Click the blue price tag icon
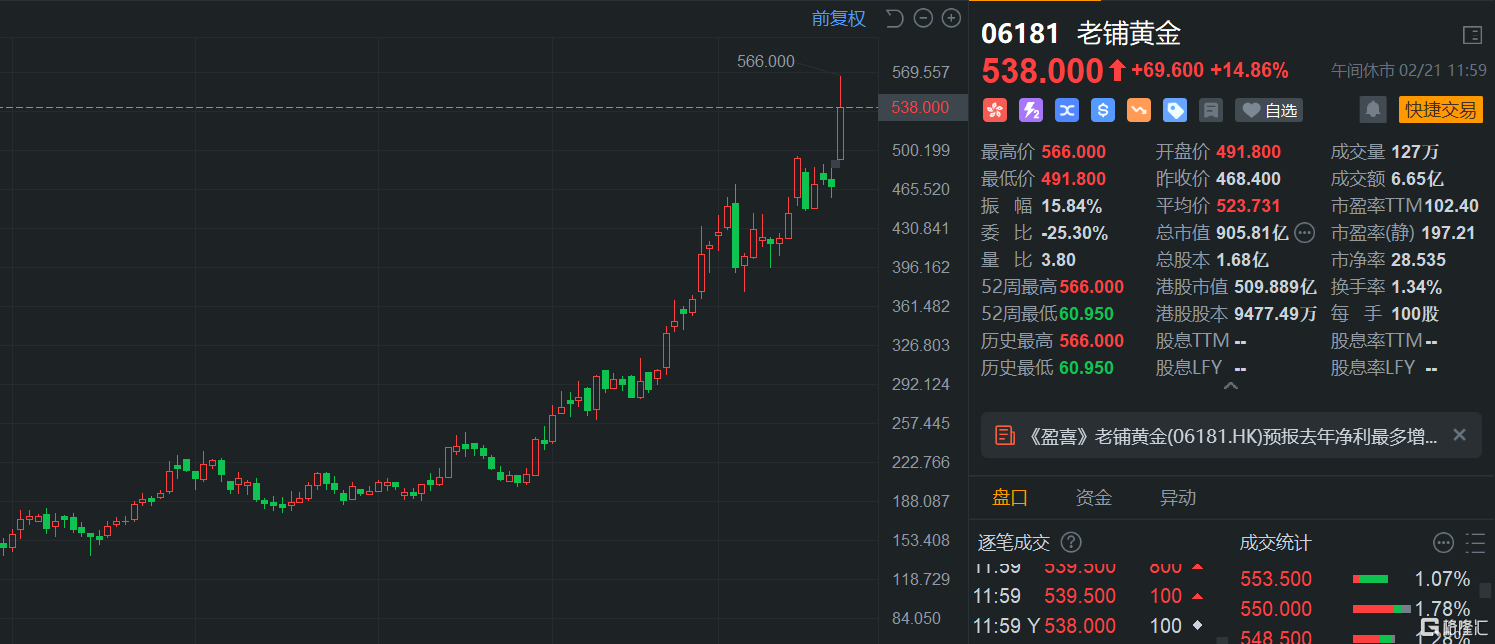The width and height of the screenshot is (1495, 644). pyautogui.click(x=1175, y=110)
